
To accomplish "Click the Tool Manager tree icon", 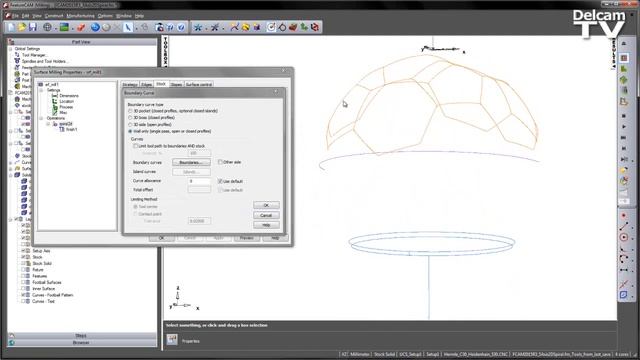I will [x=17, y=55].
